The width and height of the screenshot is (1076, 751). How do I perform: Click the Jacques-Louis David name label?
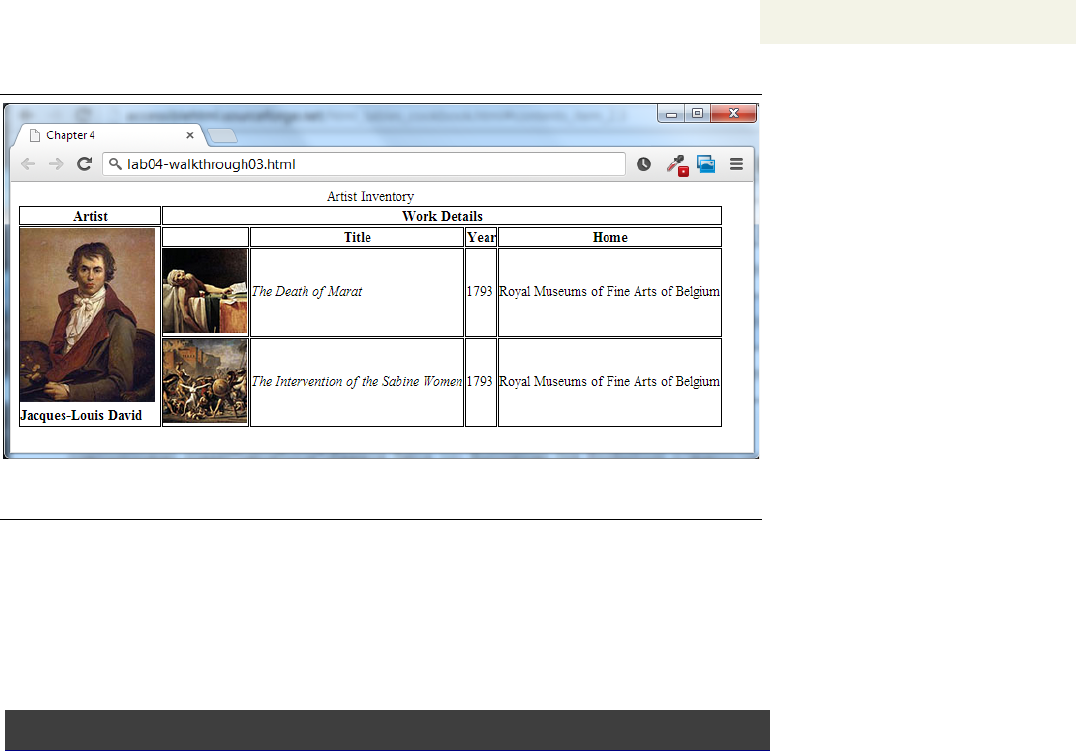pyautogui.click(x=81, y=415)
